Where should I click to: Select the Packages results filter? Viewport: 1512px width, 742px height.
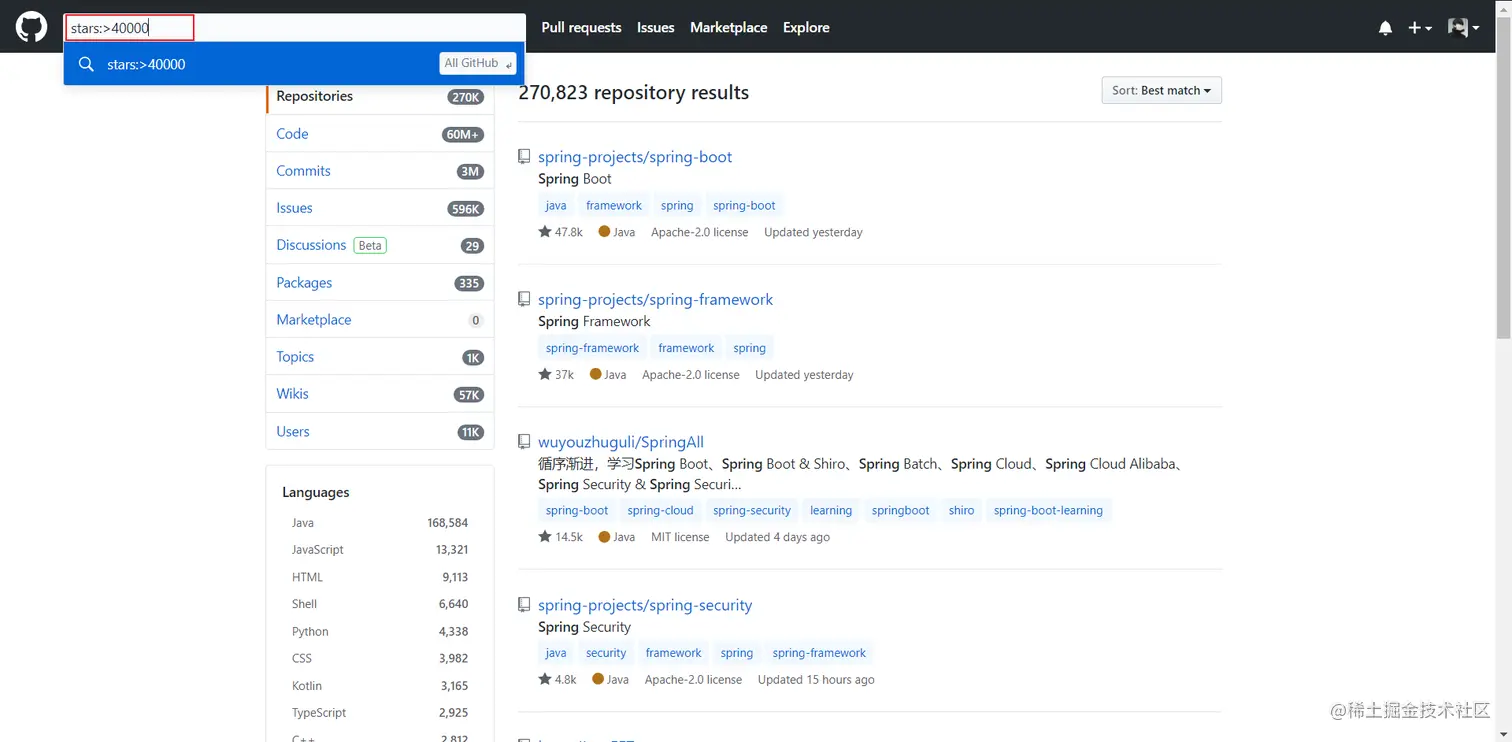click(x=379, y=283)
